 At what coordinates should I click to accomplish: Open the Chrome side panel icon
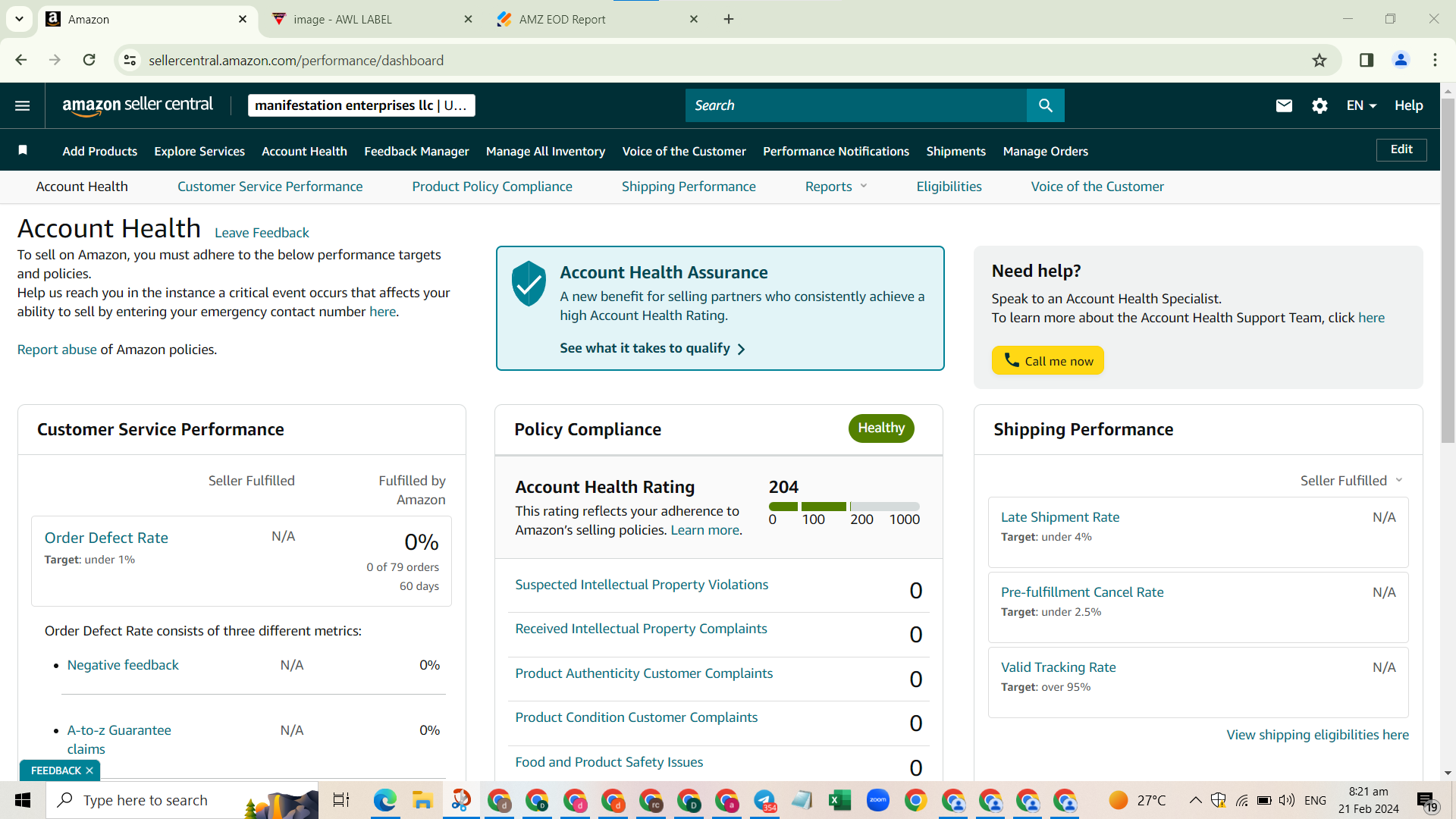(x=1366, y=60)
